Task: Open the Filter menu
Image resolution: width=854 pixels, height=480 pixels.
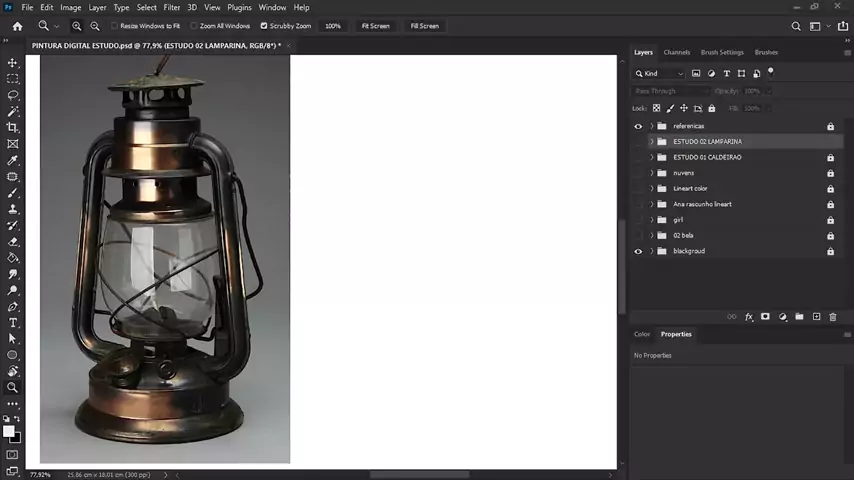Action: coord(172,7)
